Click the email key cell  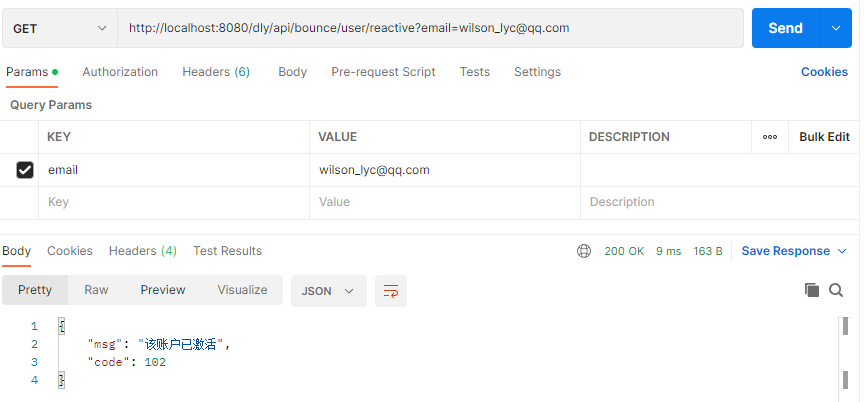(x=174, y=170)
